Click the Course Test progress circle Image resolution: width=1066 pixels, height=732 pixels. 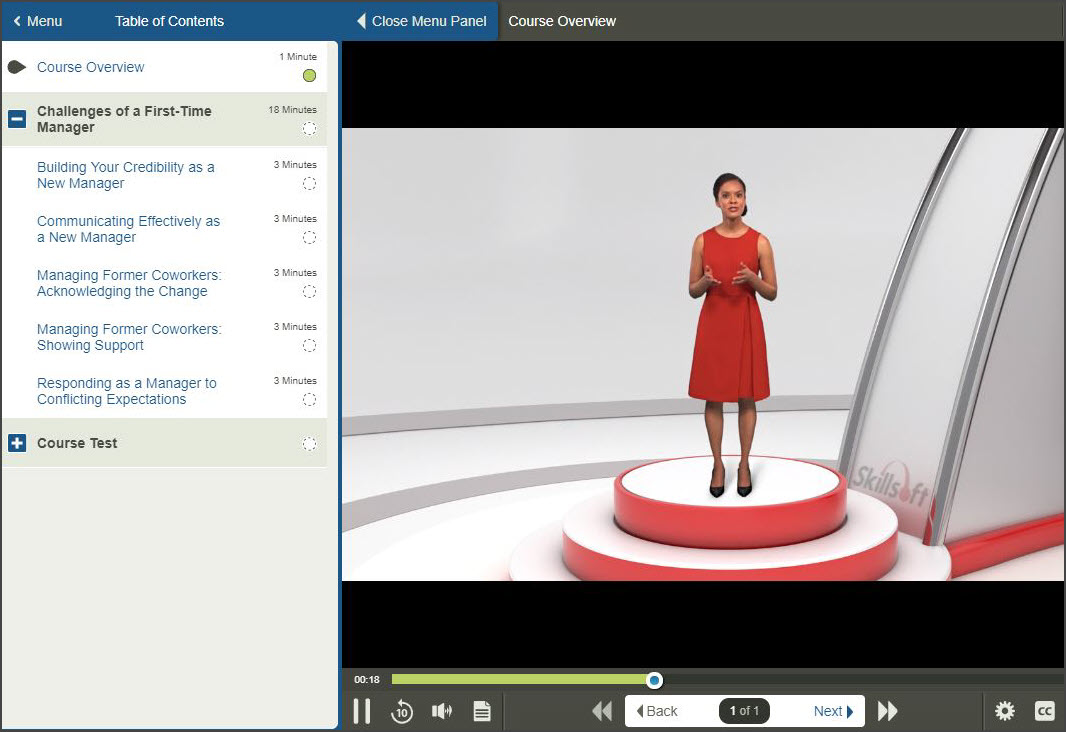coord(309,444)
